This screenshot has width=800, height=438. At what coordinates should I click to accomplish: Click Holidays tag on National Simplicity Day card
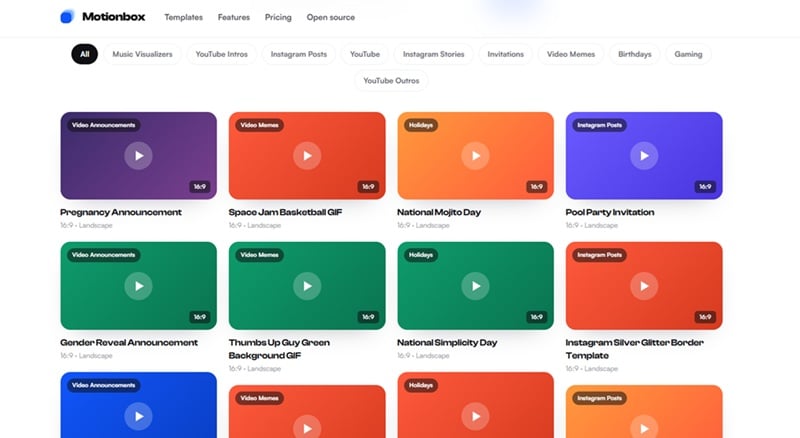point(421,255)
